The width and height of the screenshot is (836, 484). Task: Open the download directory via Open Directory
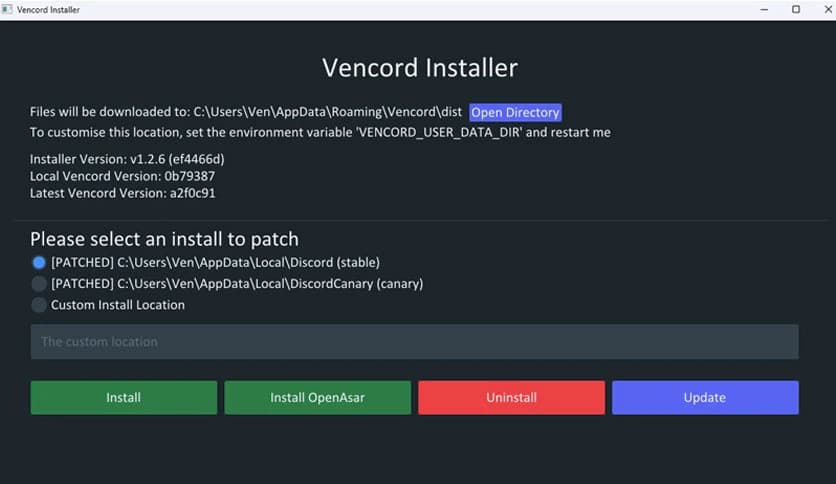point(515,112)
